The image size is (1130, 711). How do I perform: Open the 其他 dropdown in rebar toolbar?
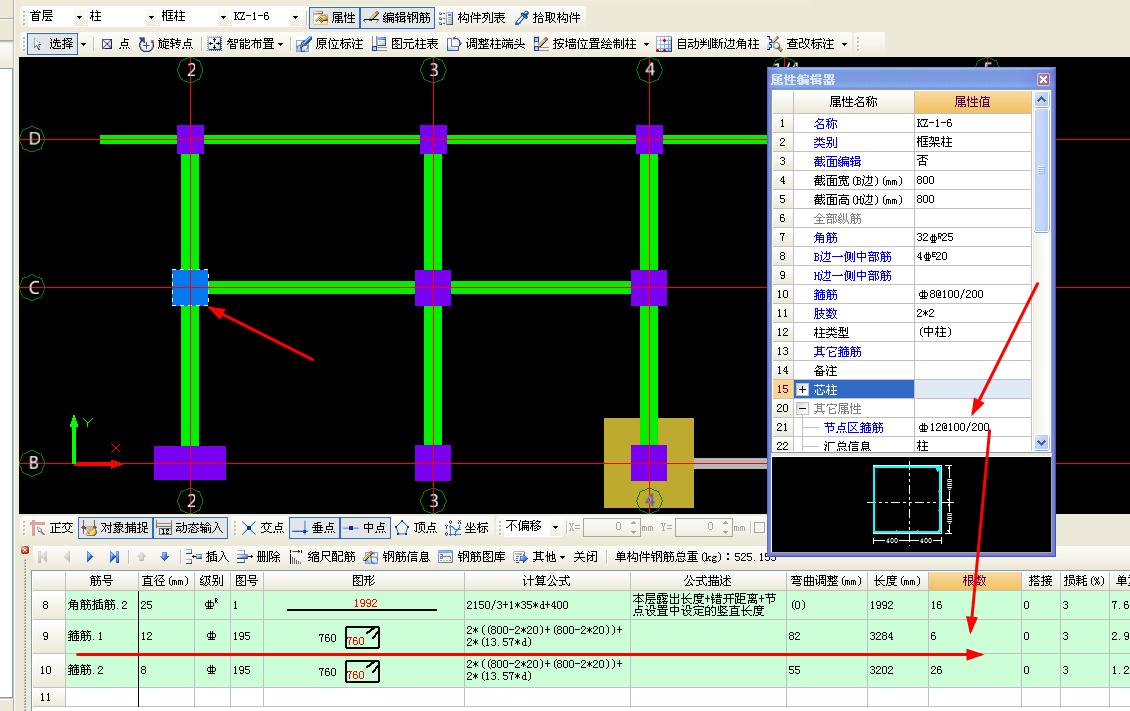pyautogui.click(x=539, y=557)
